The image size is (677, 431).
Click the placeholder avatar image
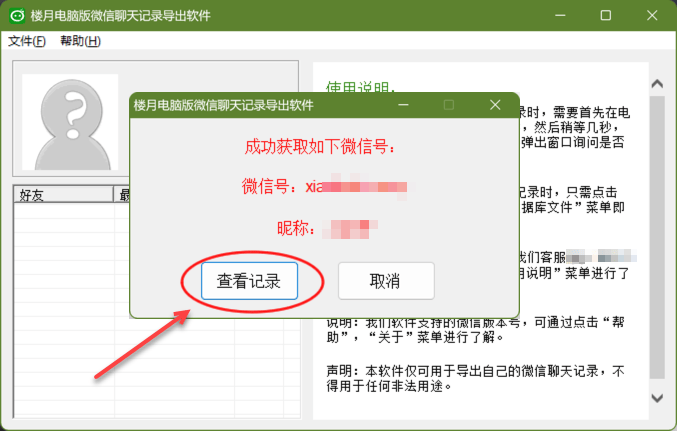[70, 122]
